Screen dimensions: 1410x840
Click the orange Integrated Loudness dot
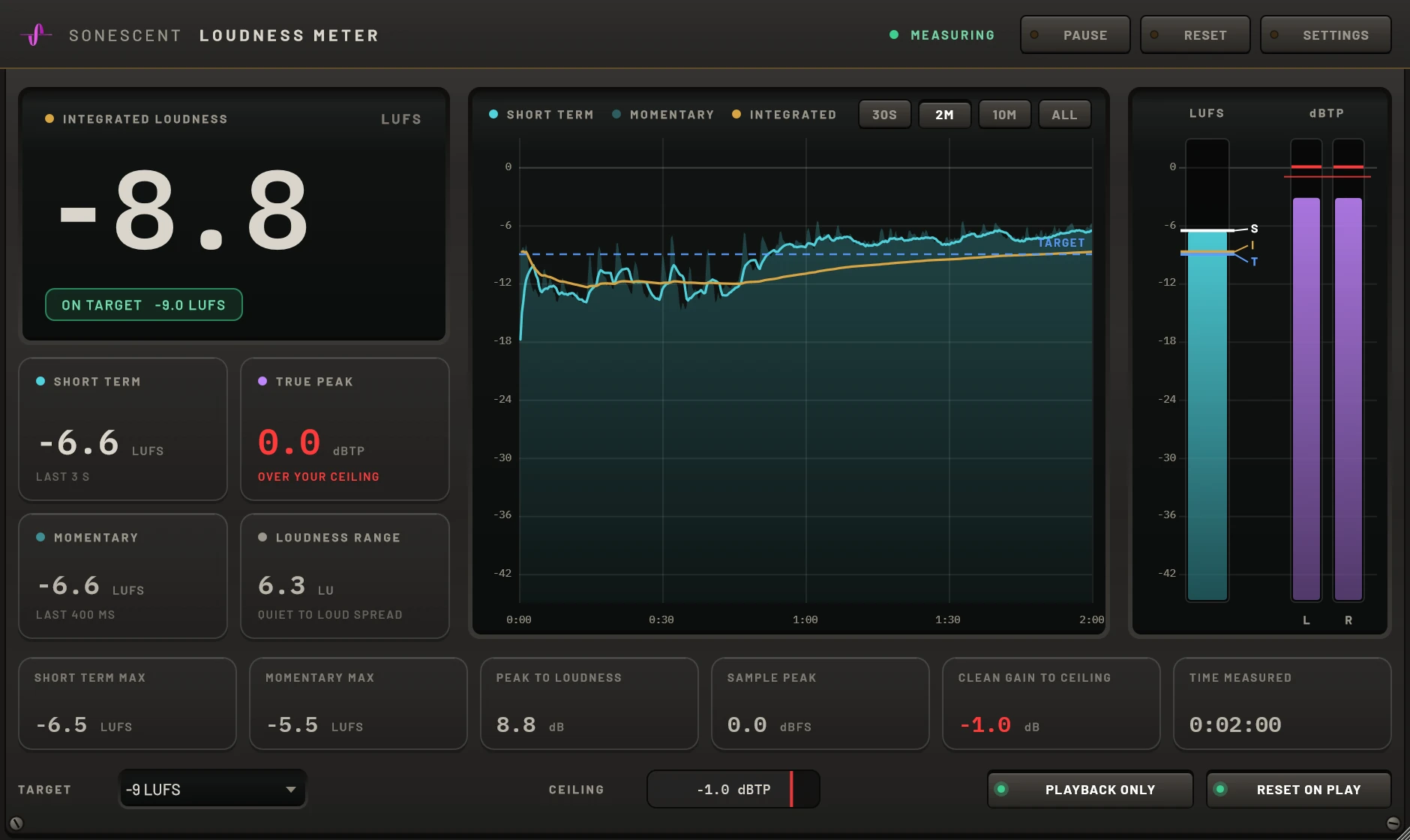coord(49,118)
